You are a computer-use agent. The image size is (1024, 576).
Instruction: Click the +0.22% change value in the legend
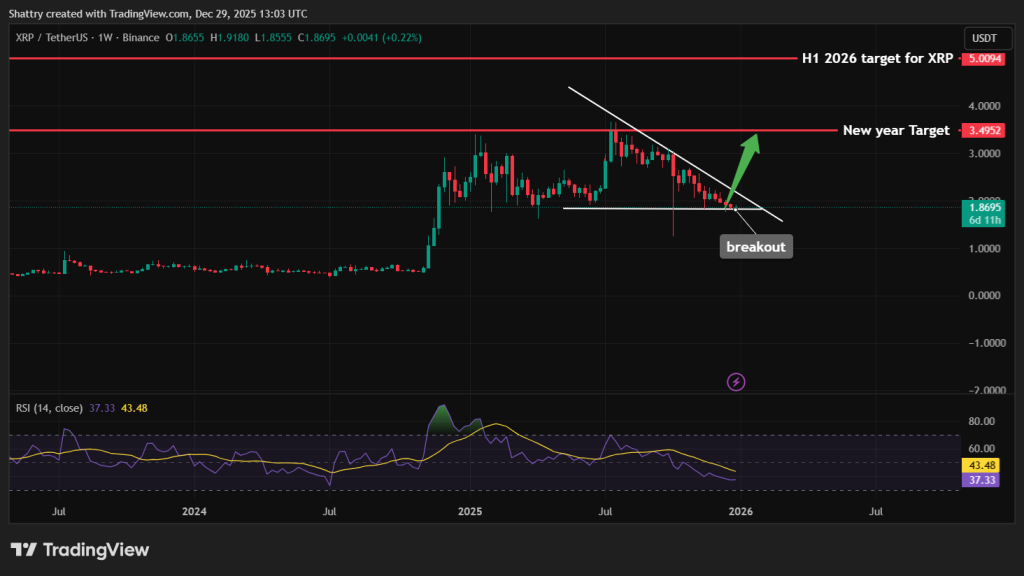(400, 36)
